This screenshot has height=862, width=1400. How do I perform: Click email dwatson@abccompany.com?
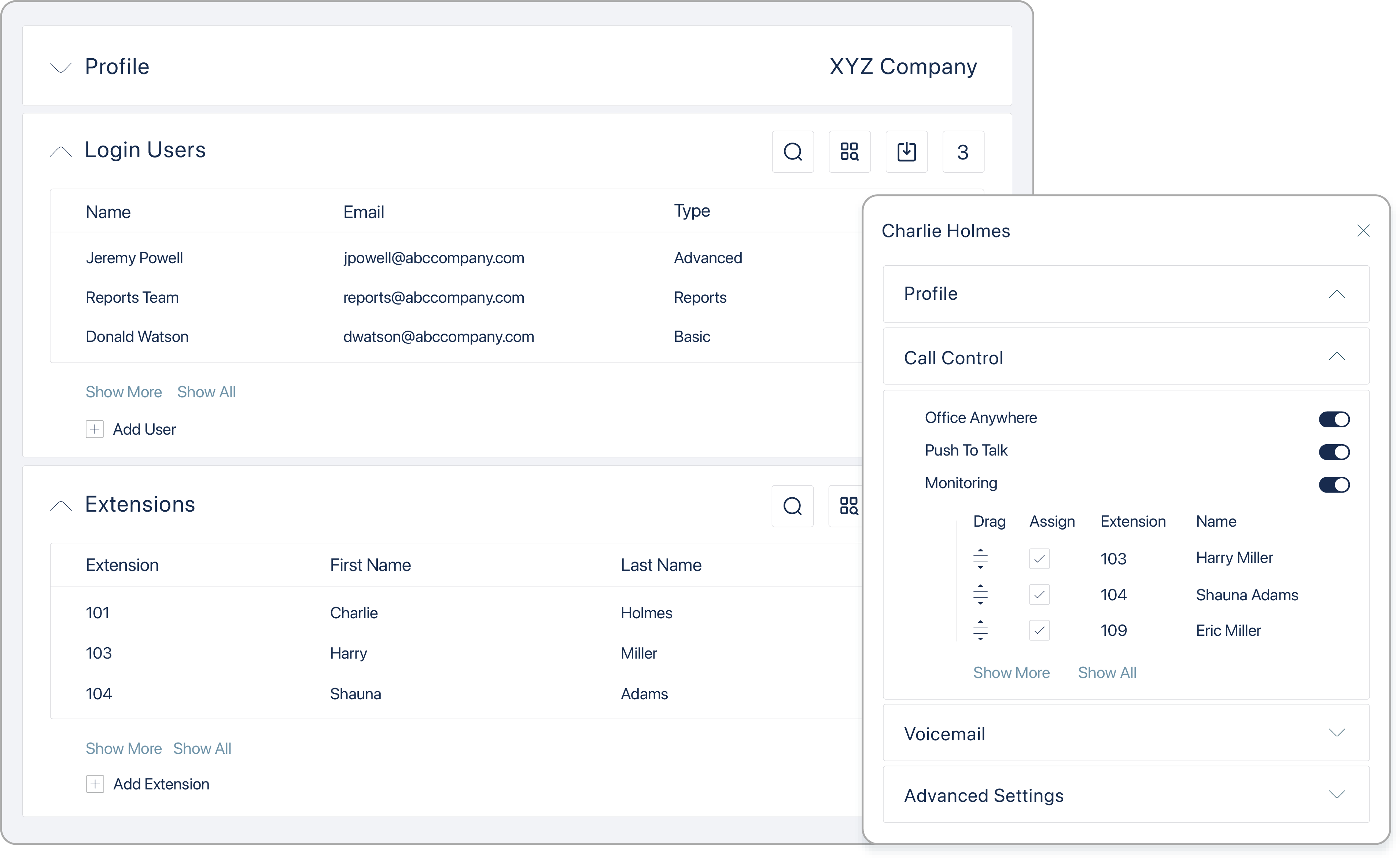click(x=439, y=337)
